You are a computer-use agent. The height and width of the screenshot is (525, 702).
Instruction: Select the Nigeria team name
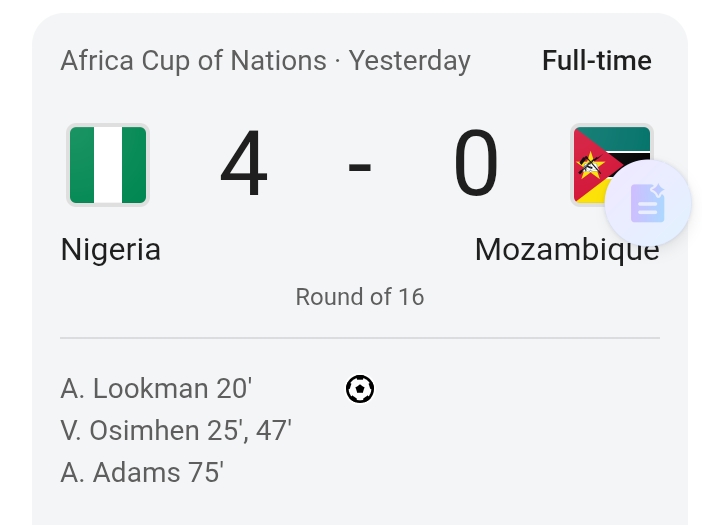[110, 249]
